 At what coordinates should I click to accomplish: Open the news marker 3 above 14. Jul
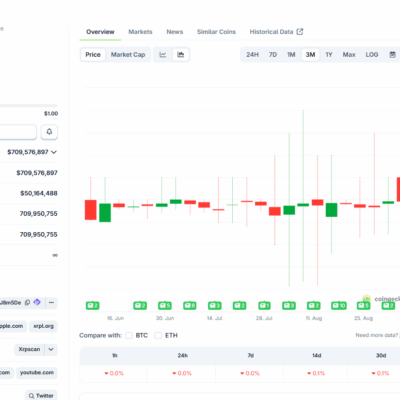pyautogui.click(x=215, y=305)
